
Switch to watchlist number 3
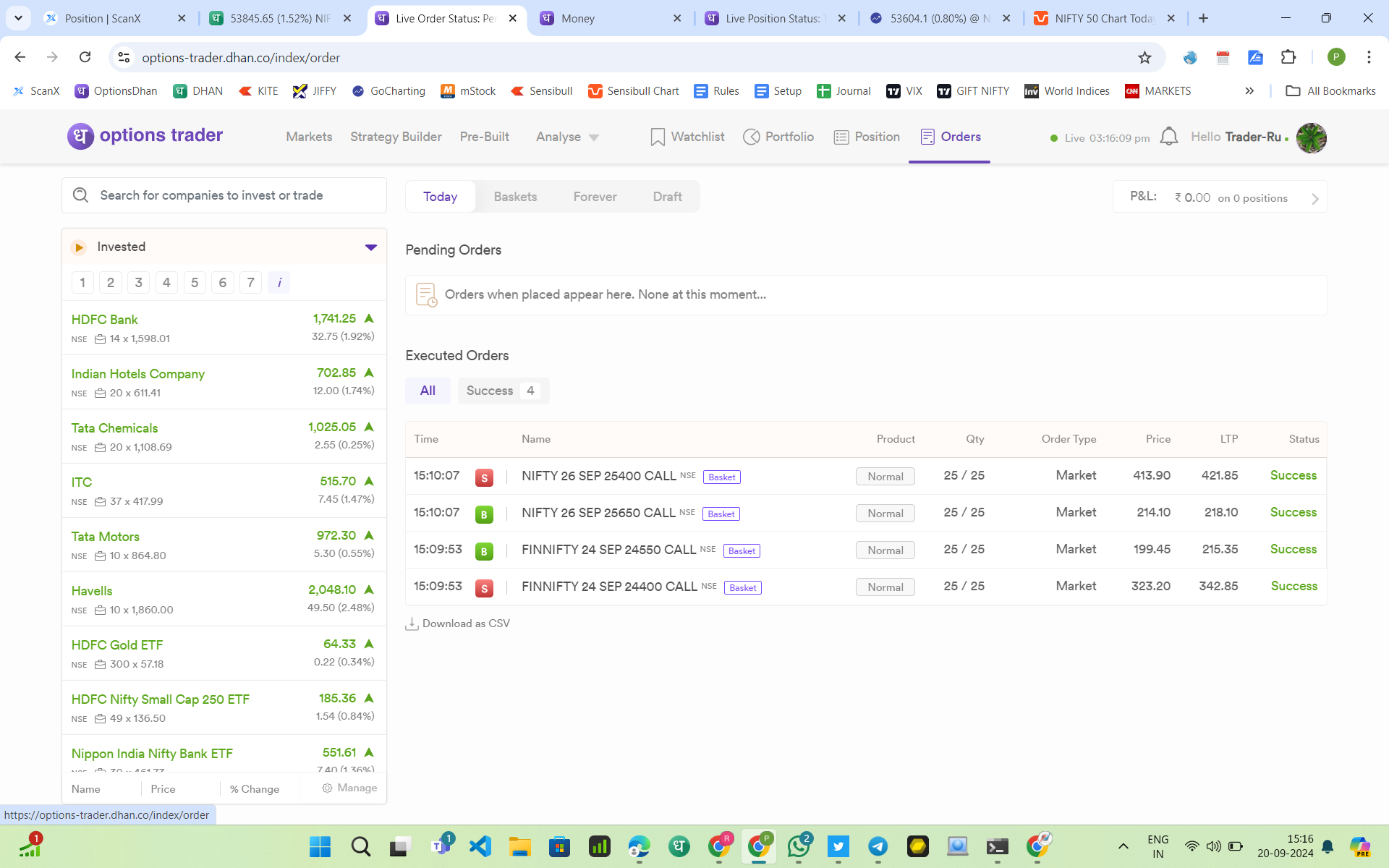point(138,283)
